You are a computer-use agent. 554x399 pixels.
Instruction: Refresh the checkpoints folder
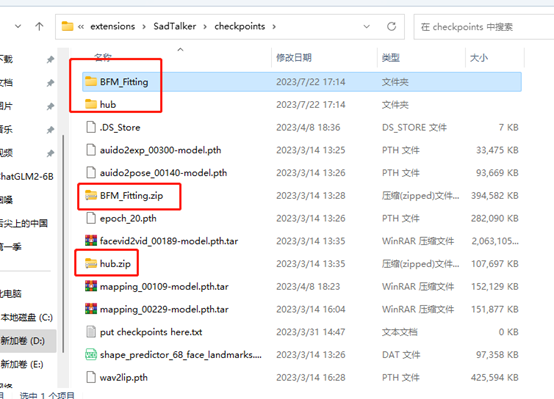[391, 27]
